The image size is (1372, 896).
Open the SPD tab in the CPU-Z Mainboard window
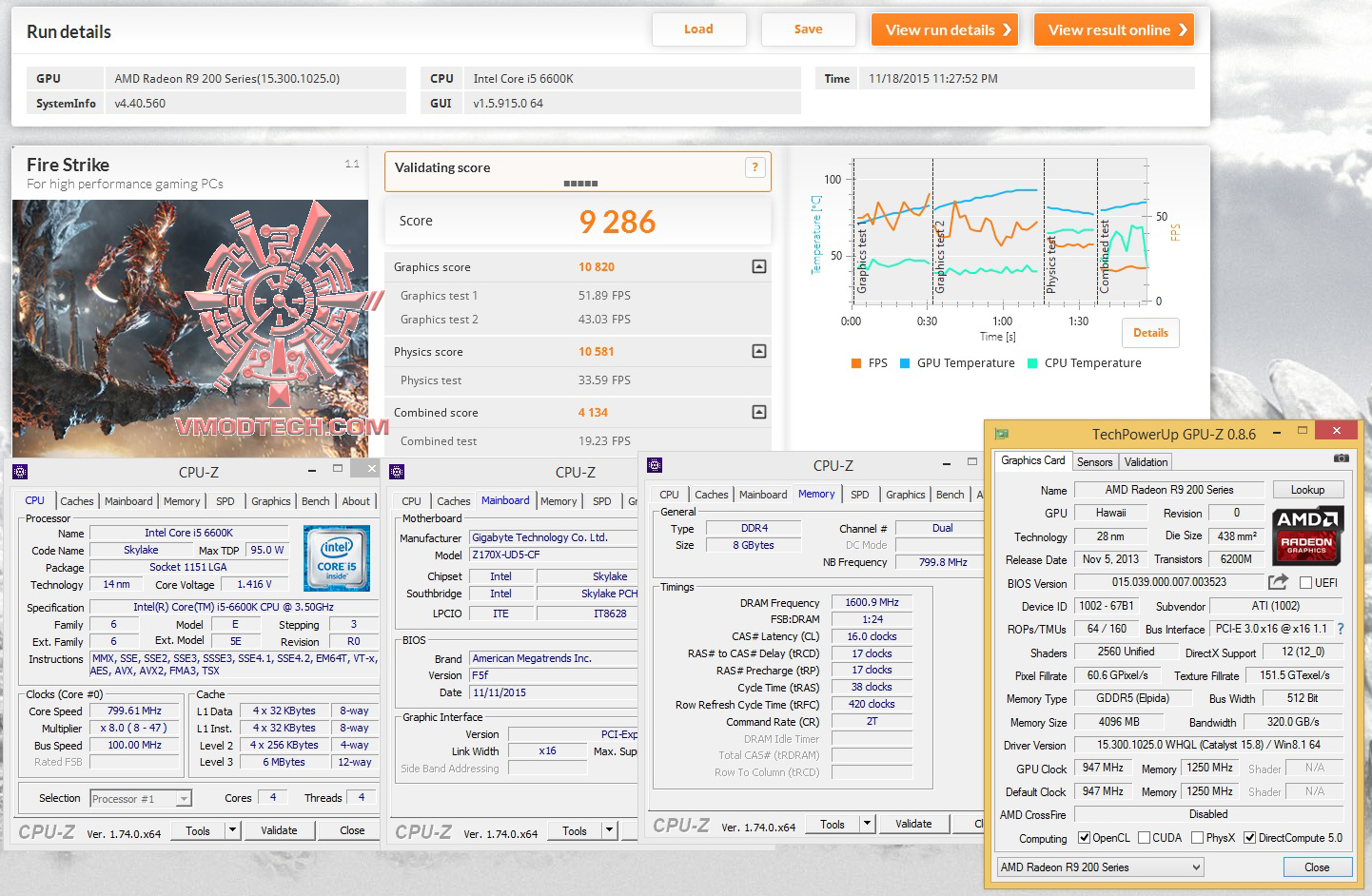(x=602, y=501)
